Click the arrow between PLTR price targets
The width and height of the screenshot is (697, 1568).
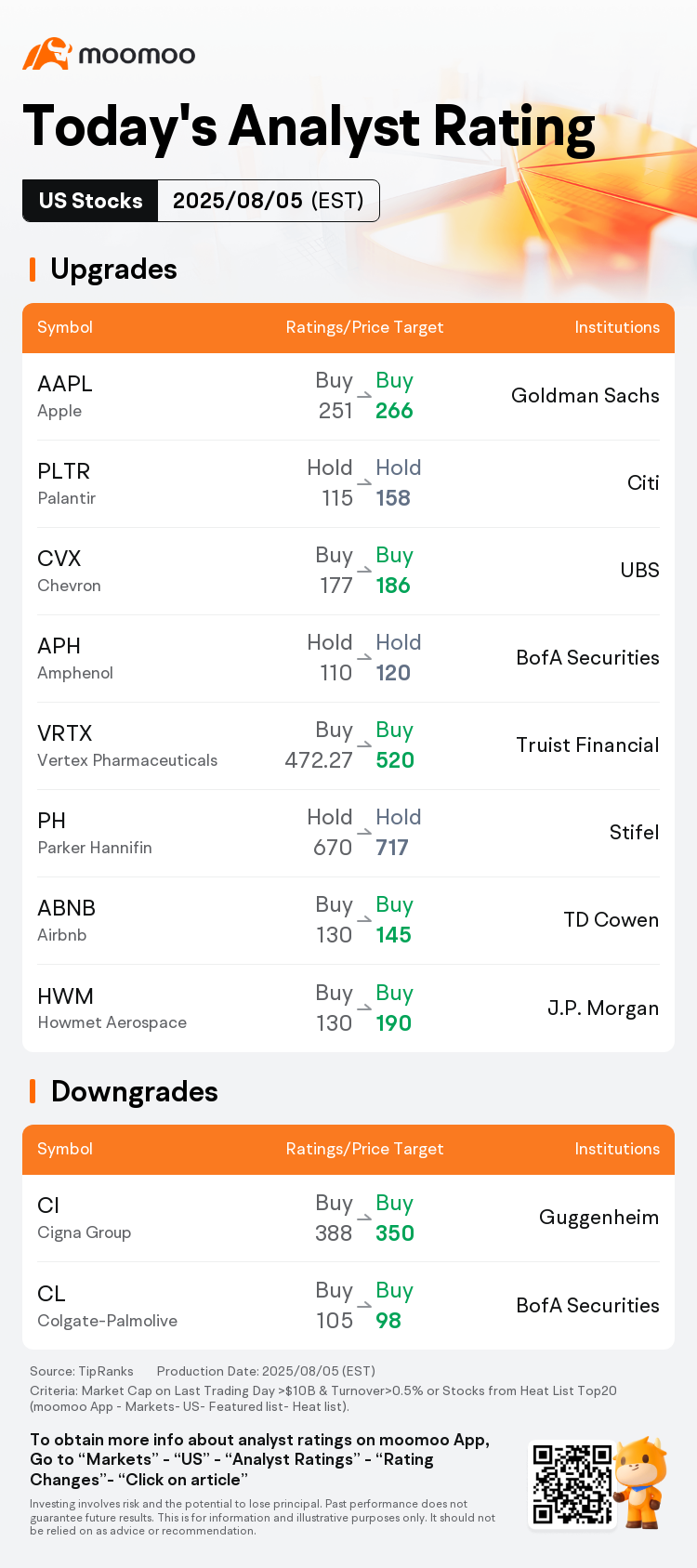click(364, 483)
